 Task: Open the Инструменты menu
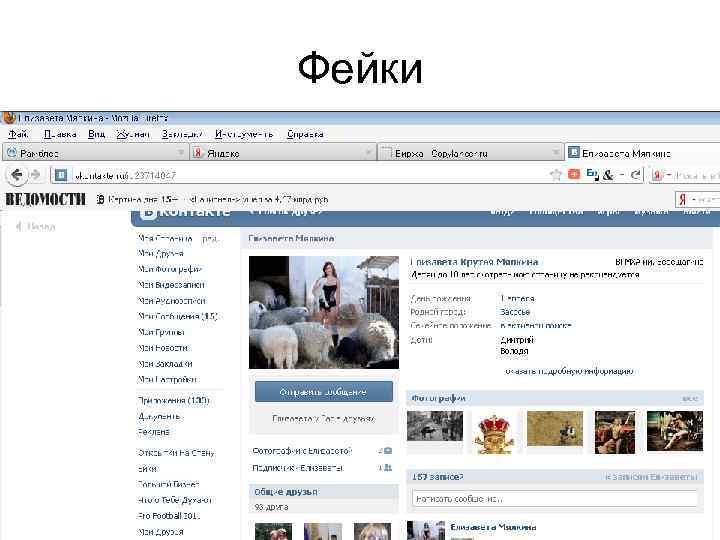[244, 134]
